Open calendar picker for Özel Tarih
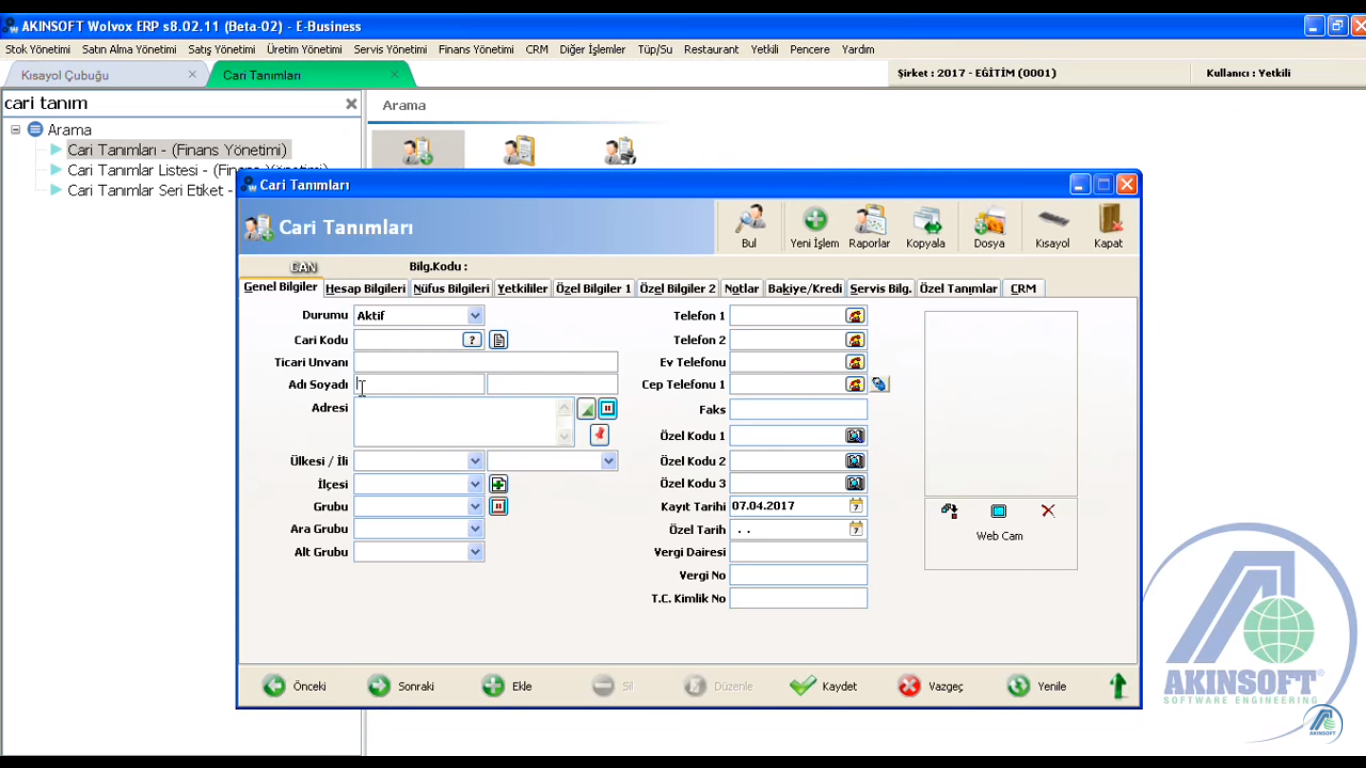Screen dimensions: 1366x768 click(856, 529)
